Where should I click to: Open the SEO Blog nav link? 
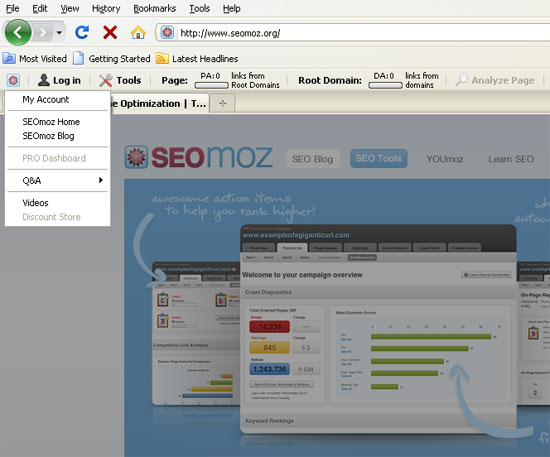click(313, 159)
